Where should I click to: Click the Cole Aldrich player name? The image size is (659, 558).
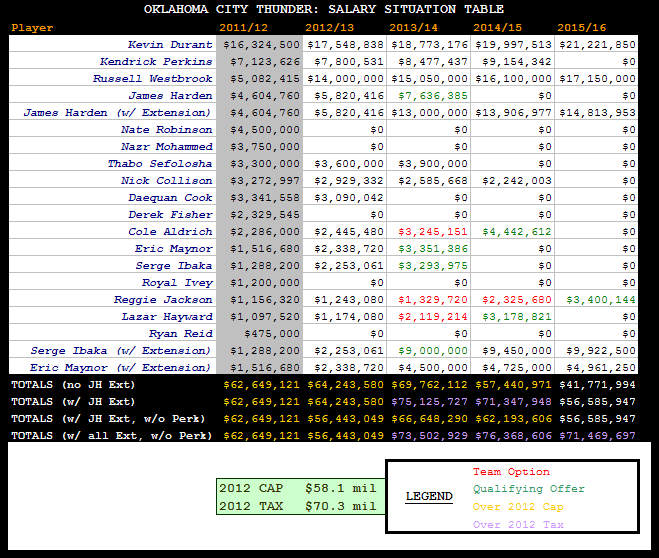[x=170, y=232]
